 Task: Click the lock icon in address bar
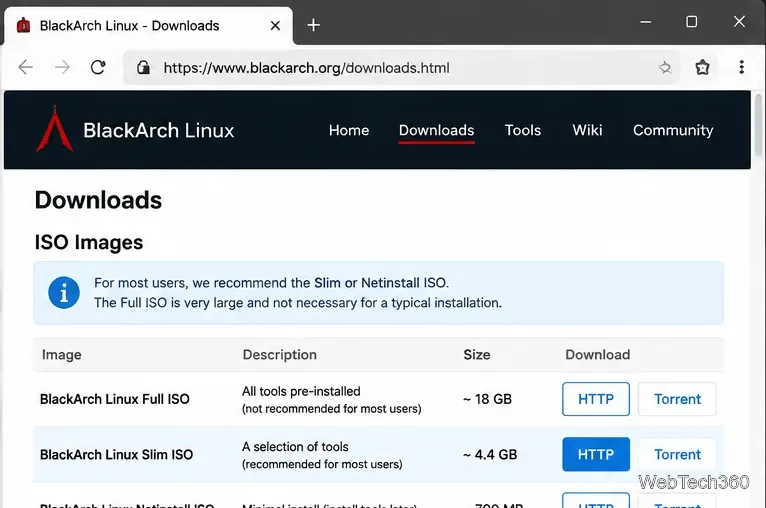click(x=143, y=67)
